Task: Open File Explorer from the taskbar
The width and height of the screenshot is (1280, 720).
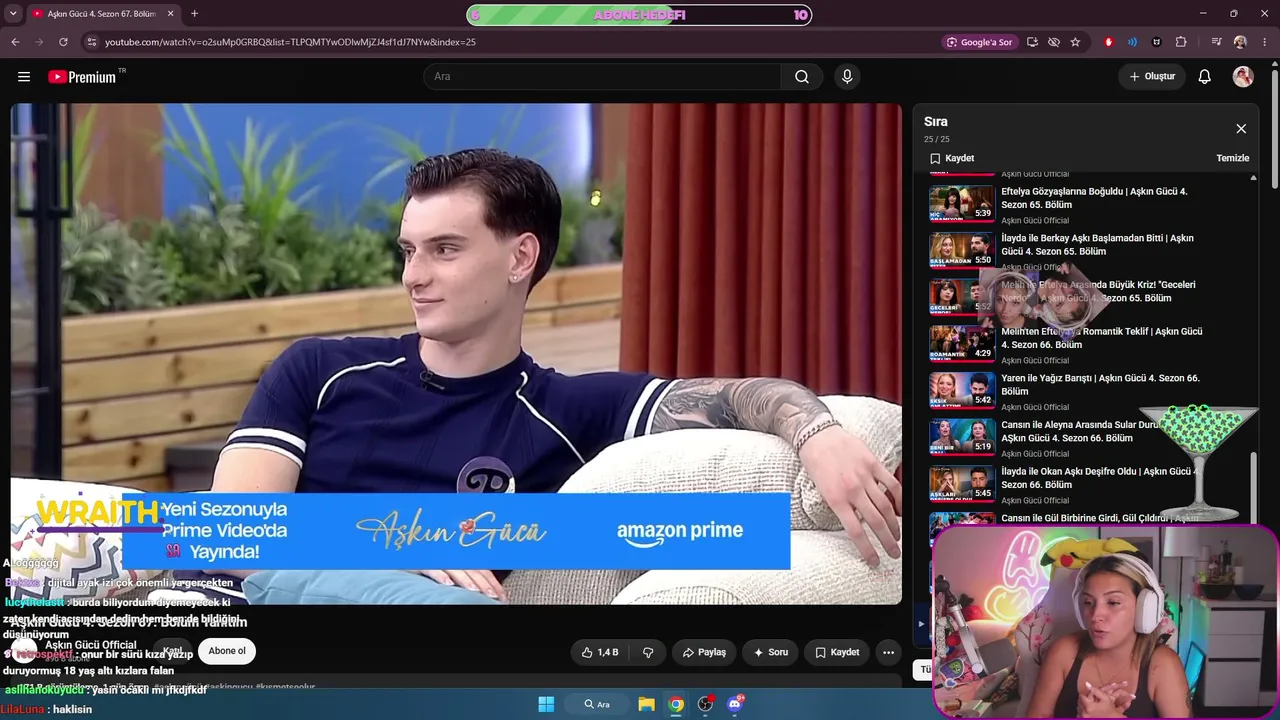Action: click(647, 704)
